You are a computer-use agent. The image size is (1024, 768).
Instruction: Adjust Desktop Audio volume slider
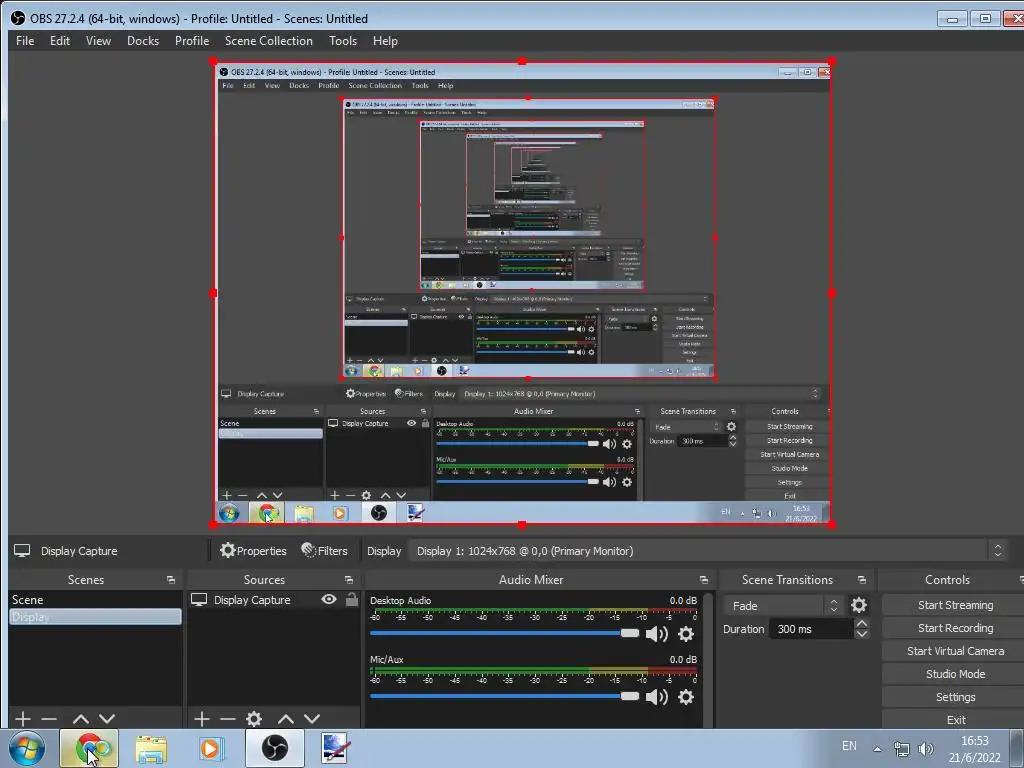pyautogui.click(x=504, y=633)
